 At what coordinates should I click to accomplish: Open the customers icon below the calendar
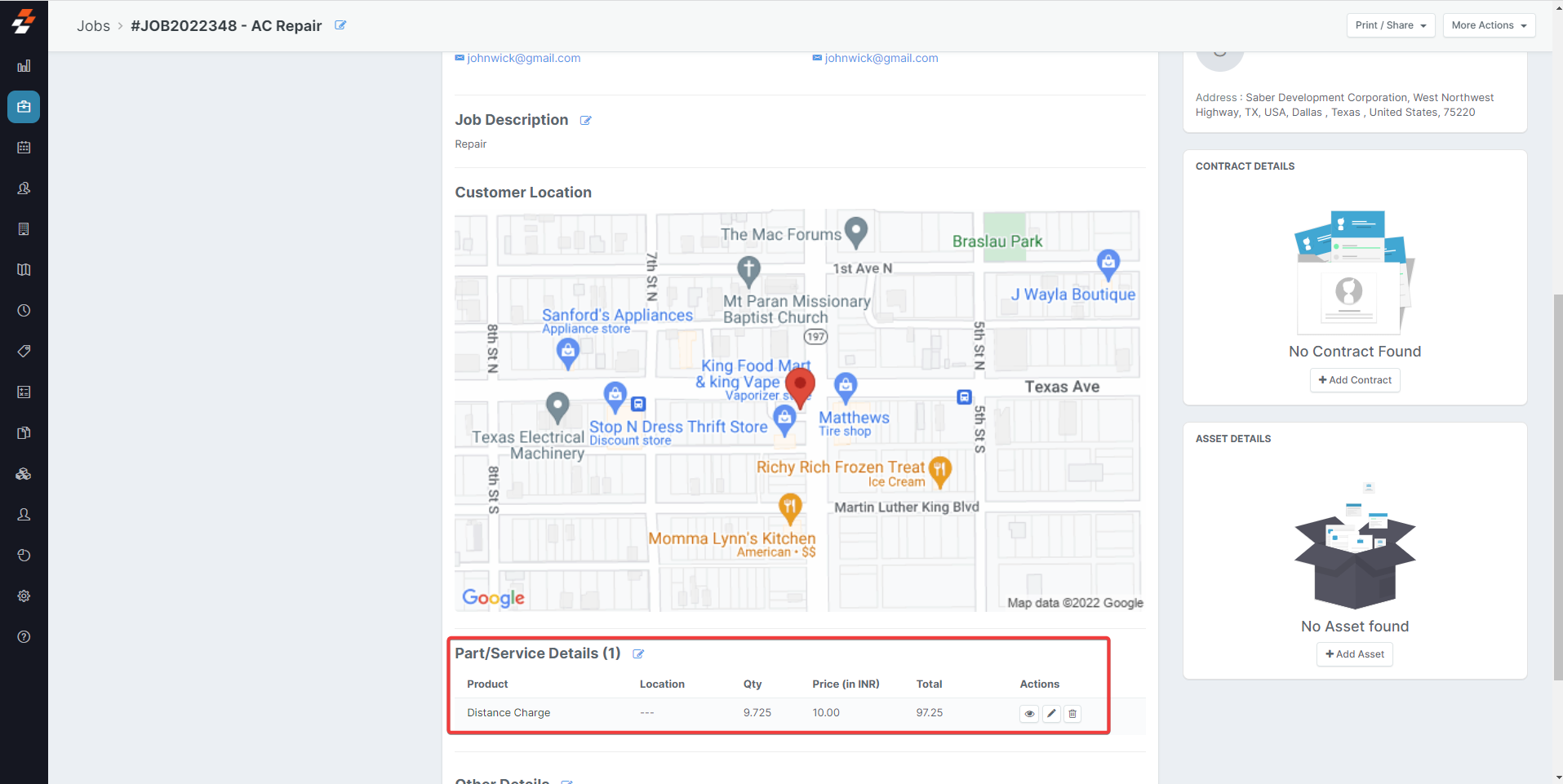coord(24,188)
